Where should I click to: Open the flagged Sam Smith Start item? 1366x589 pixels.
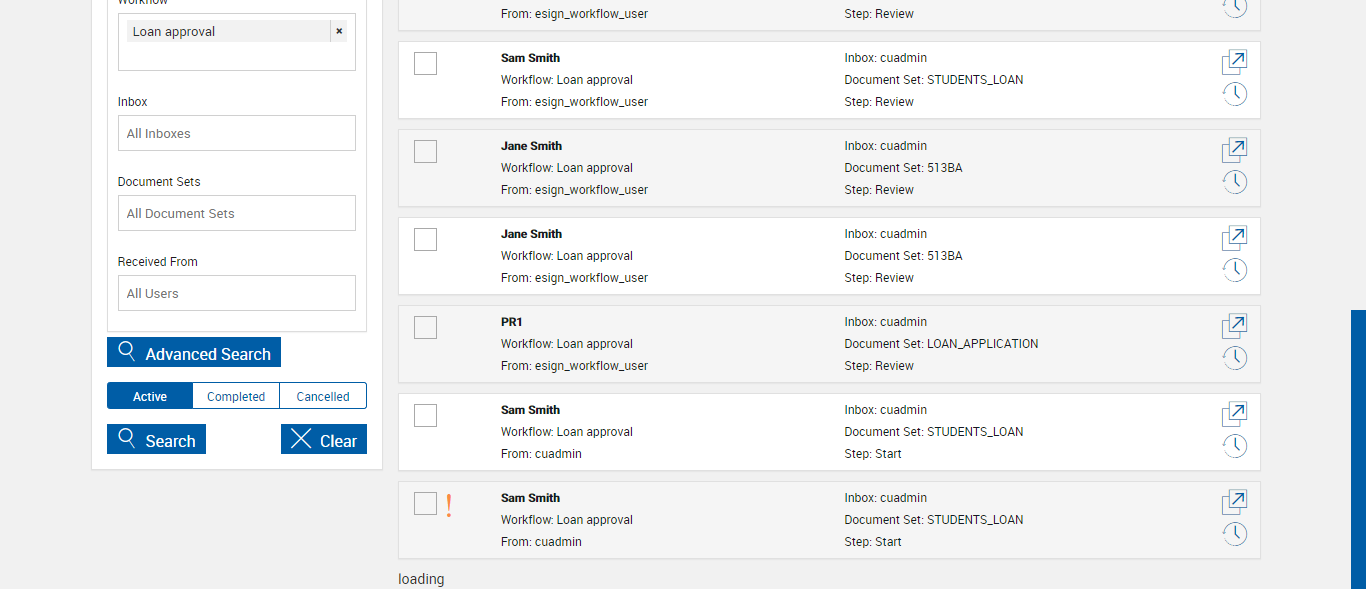click(1234, 502)
